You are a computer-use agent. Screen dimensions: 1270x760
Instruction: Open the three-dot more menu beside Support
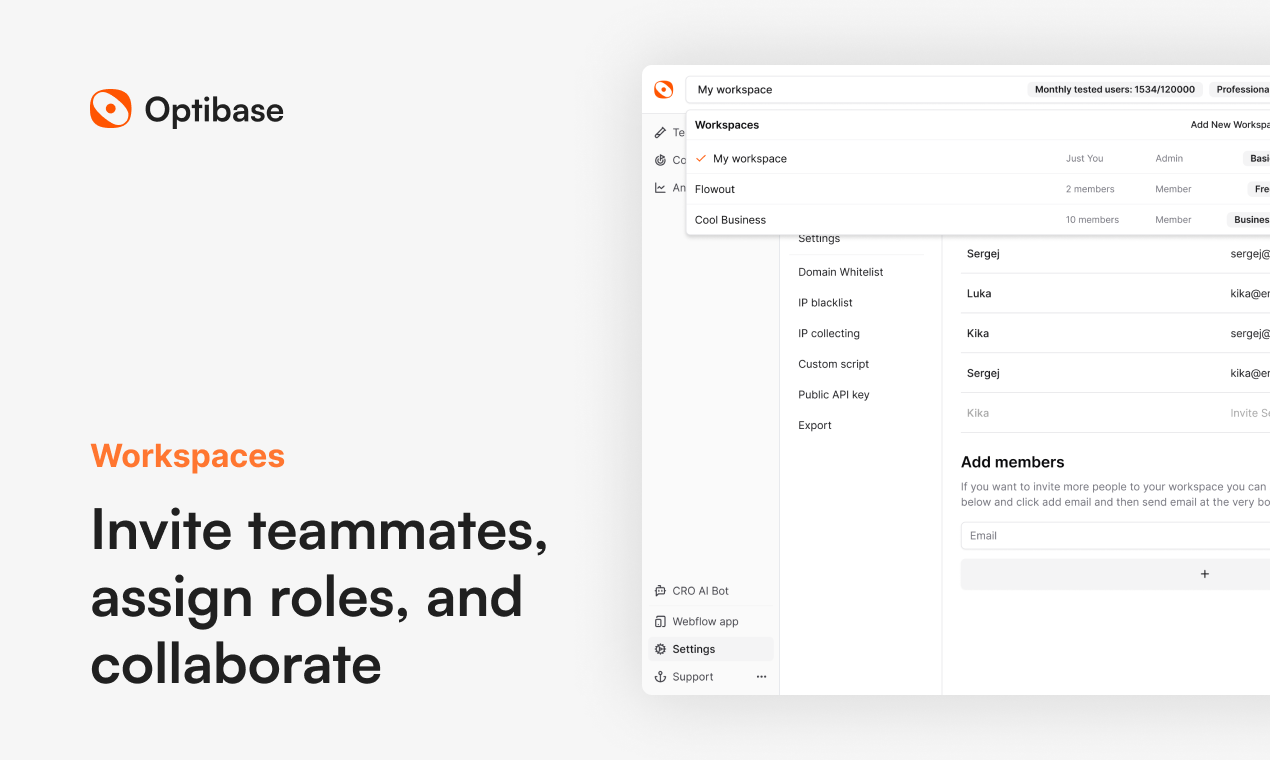[x=761, y=677]
